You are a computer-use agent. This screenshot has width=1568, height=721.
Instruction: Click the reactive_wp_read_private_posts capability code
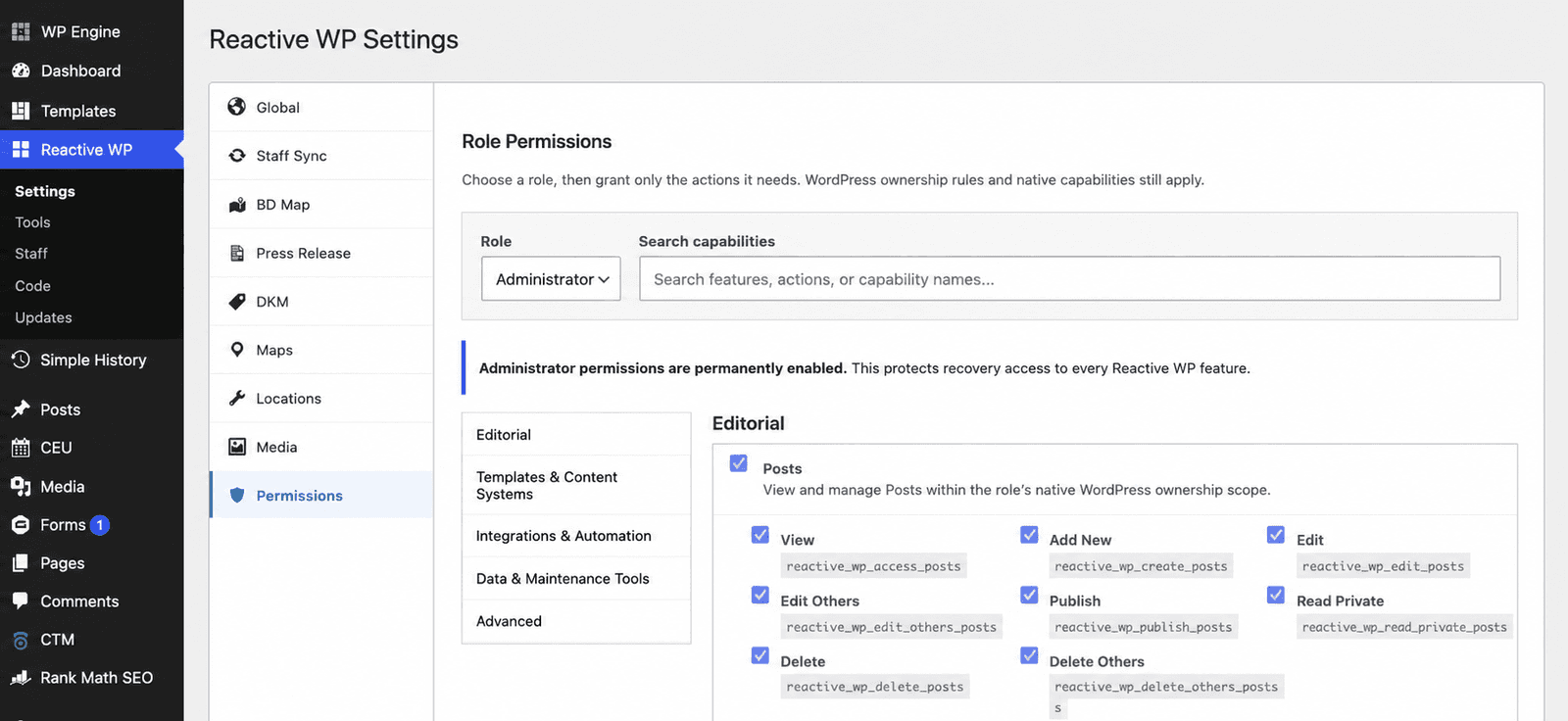(1404, 627)
